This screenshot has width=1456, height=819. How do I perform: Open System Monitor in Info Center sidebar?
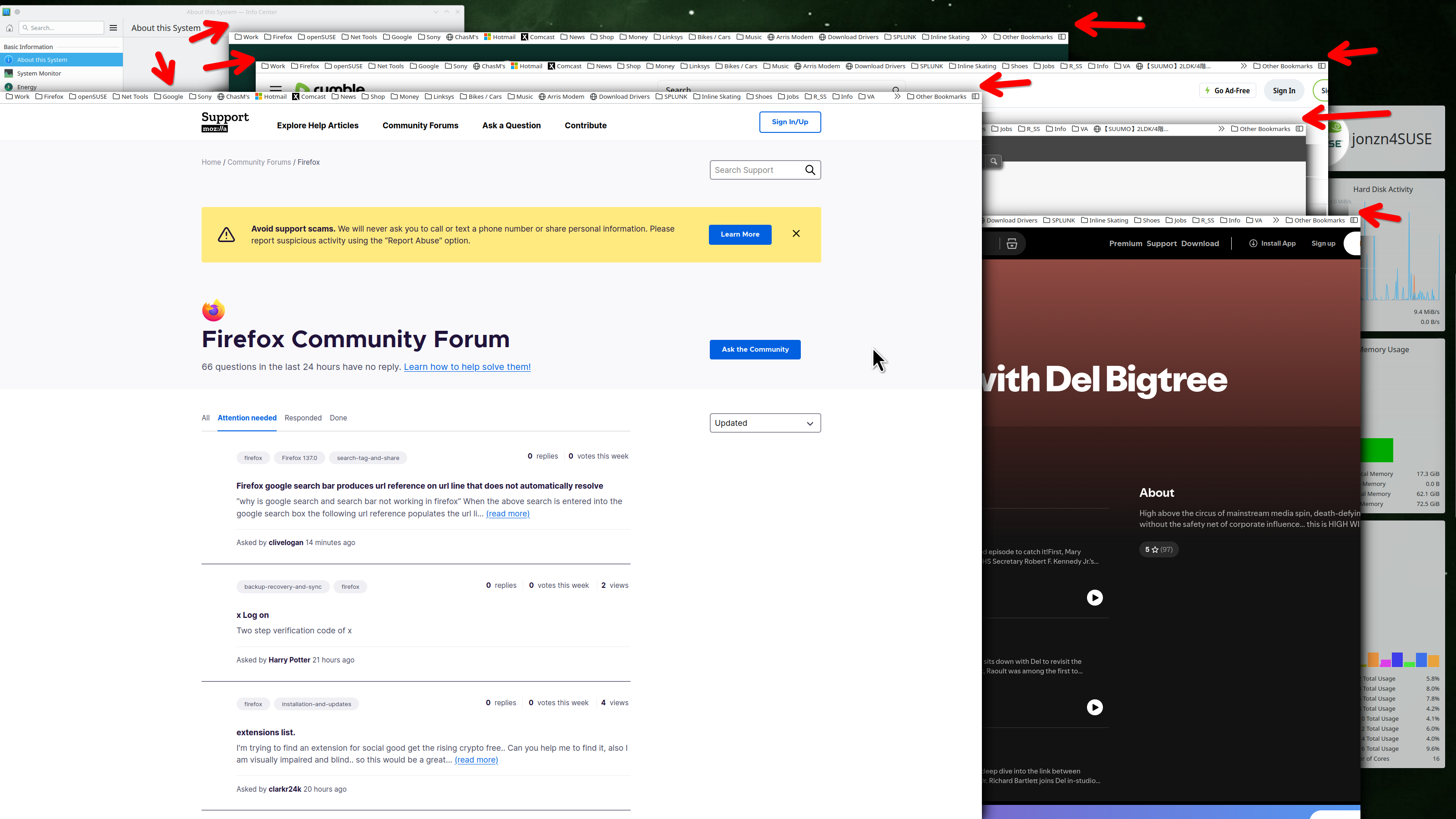click(61, 73)
